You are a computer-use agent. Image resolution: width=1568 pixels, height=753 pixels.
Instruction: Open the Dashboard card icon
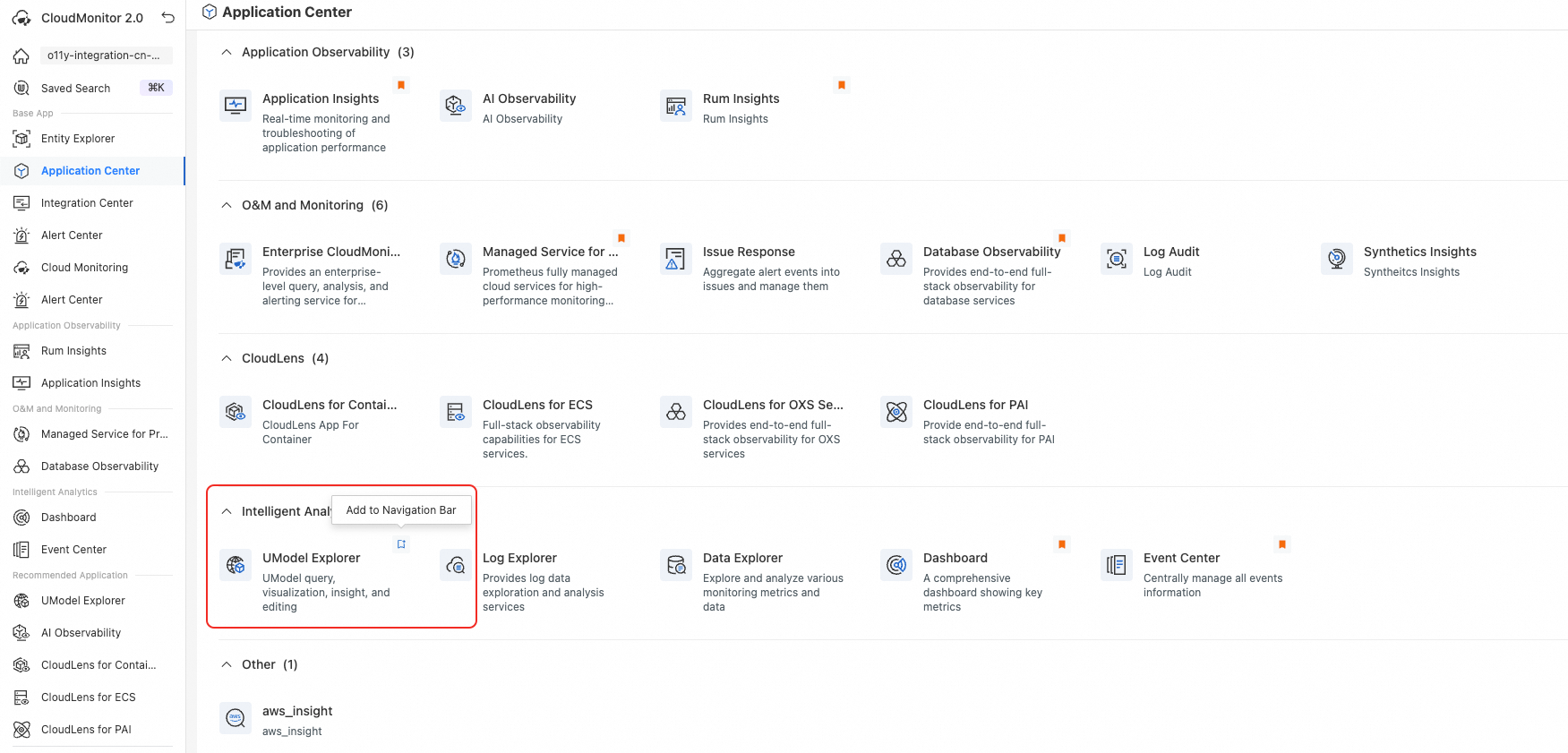point(896,565)
